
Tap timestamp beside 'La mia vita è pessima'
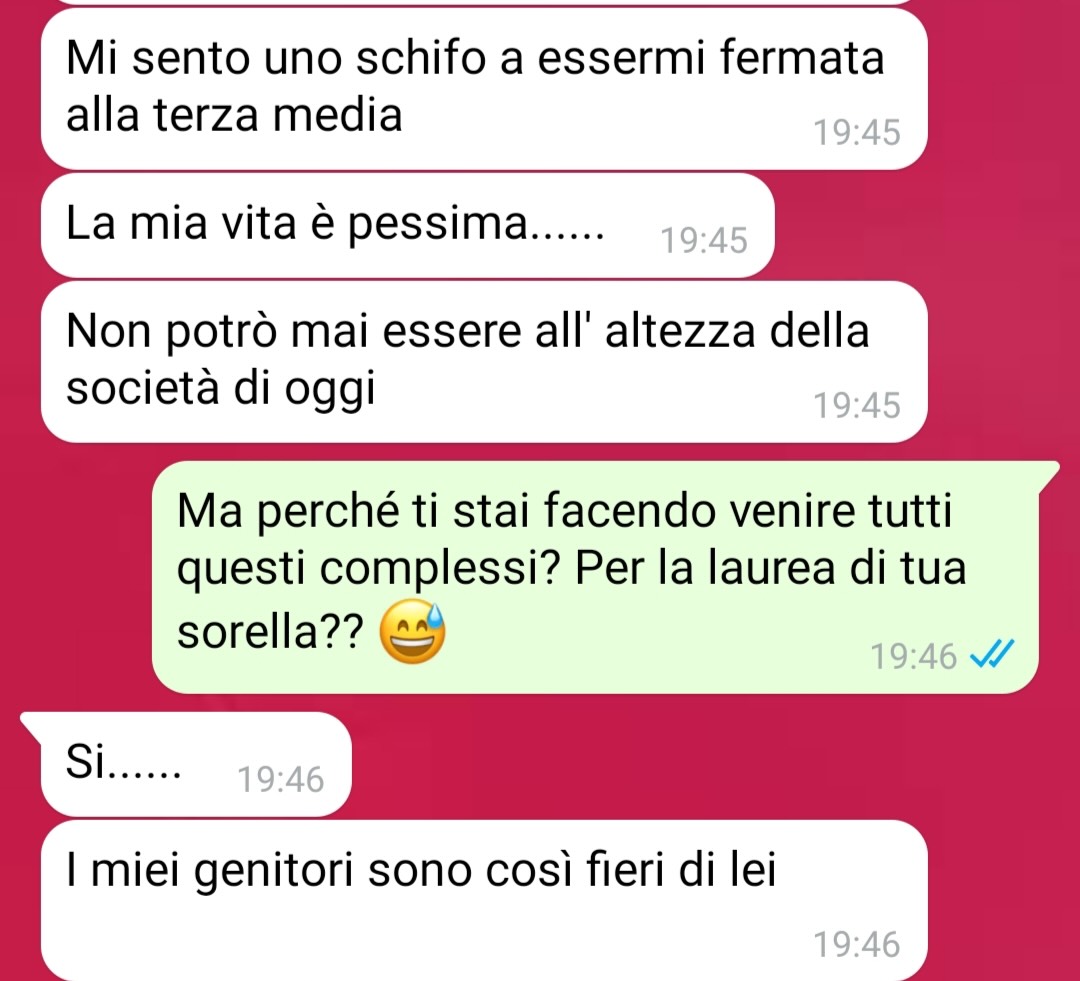704,240
